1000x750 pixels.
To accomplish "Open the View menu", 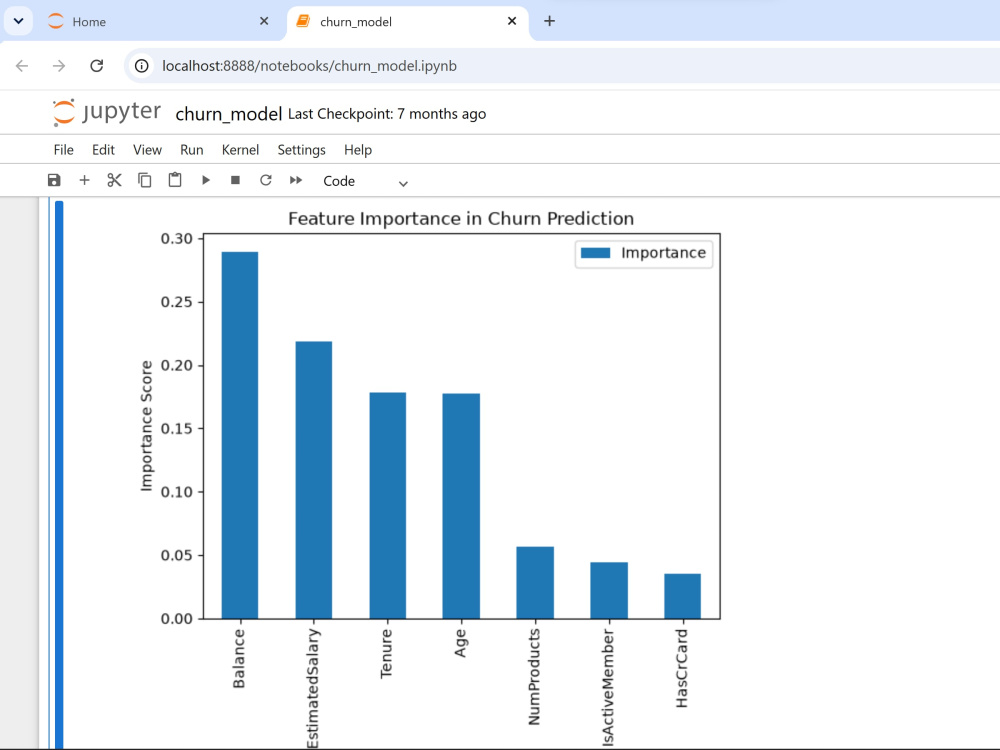I will pos(147,150).
